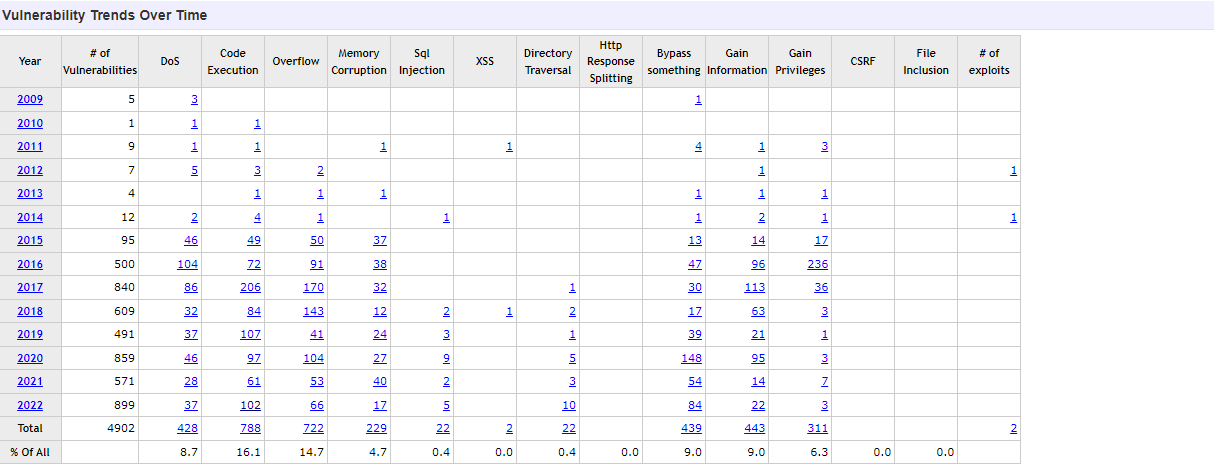The width and height of the screenshot is (1214, 474).
Task: Click 2020 Sql Injection count 9
Action: (x=447, y=358)
